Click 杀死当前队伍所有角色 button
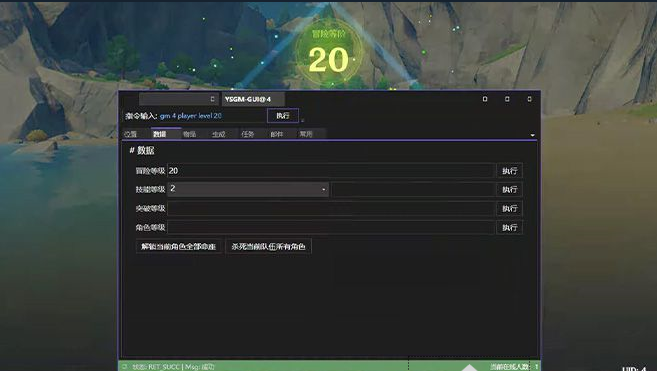 coord(269,246)
